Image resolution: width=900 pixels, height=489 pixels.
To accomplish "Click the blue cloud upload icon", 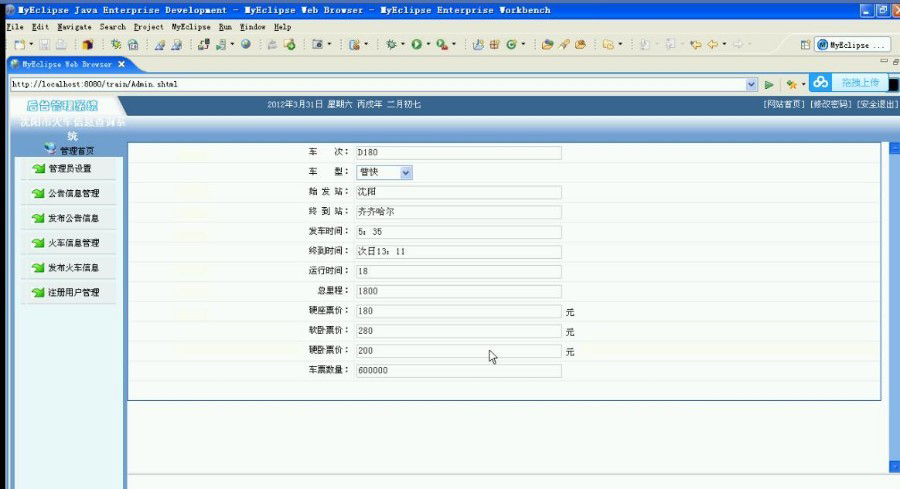I will click(821, 83).
